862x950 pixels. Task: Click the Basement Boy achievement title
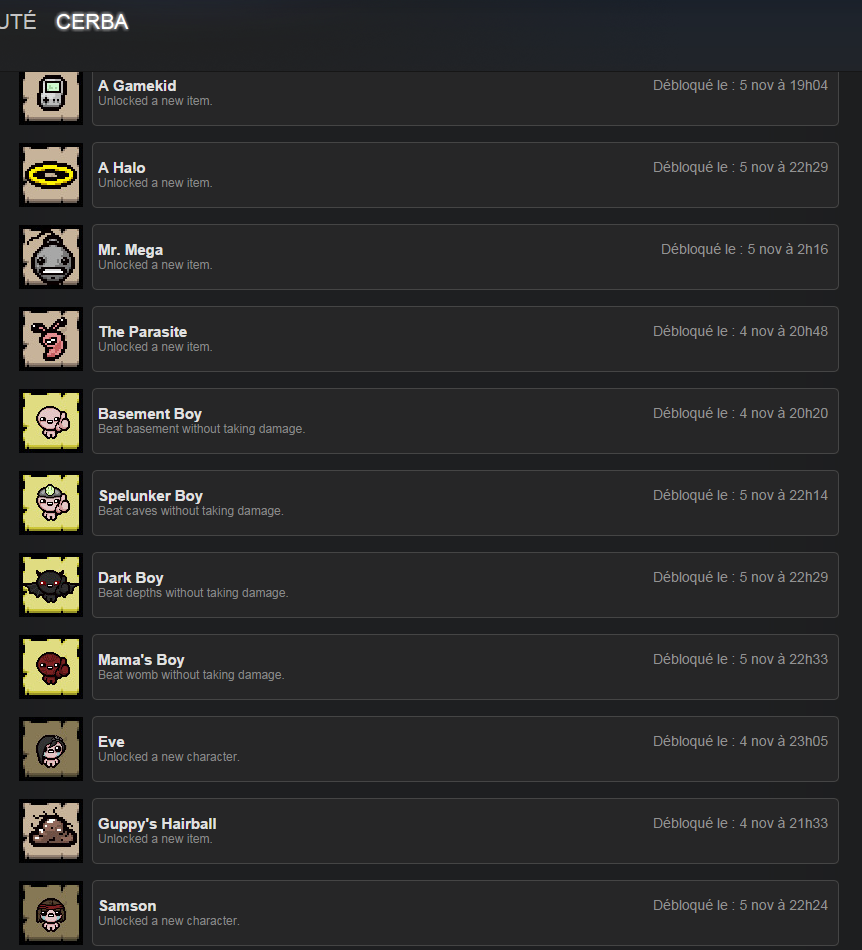150,414
